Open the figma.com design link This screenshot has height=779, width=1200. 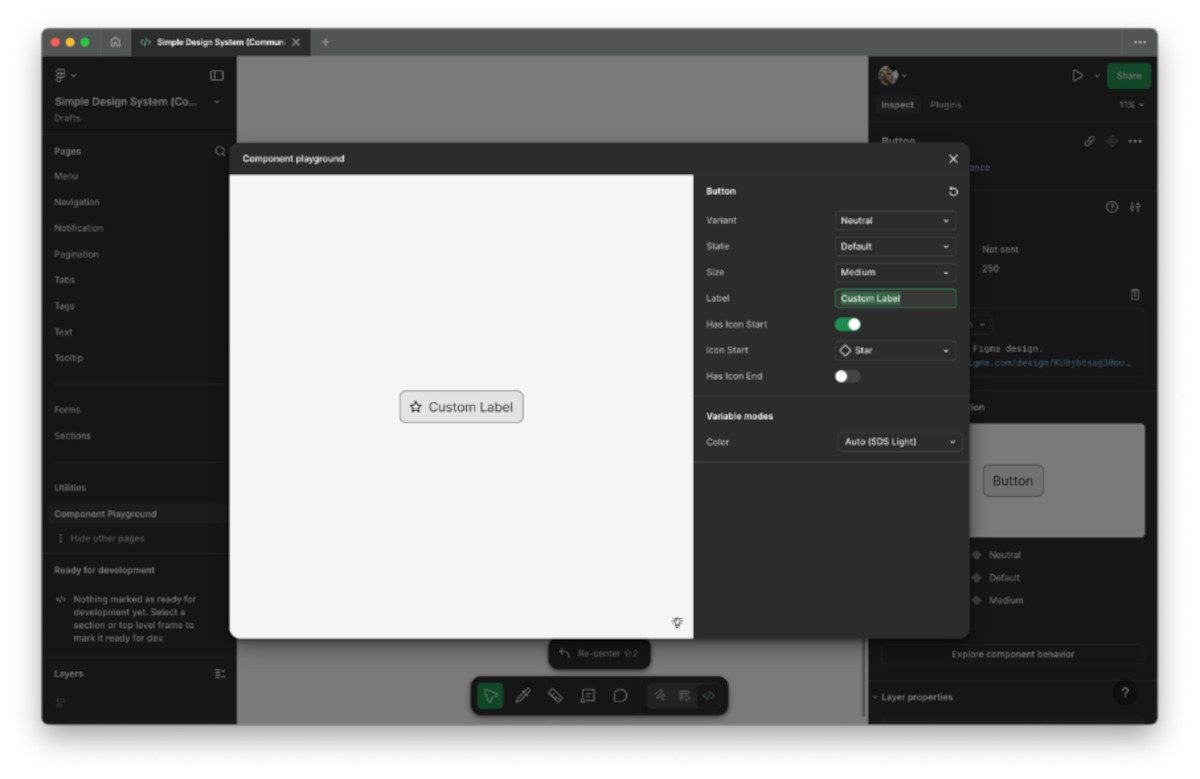[x=1051, y=362]
